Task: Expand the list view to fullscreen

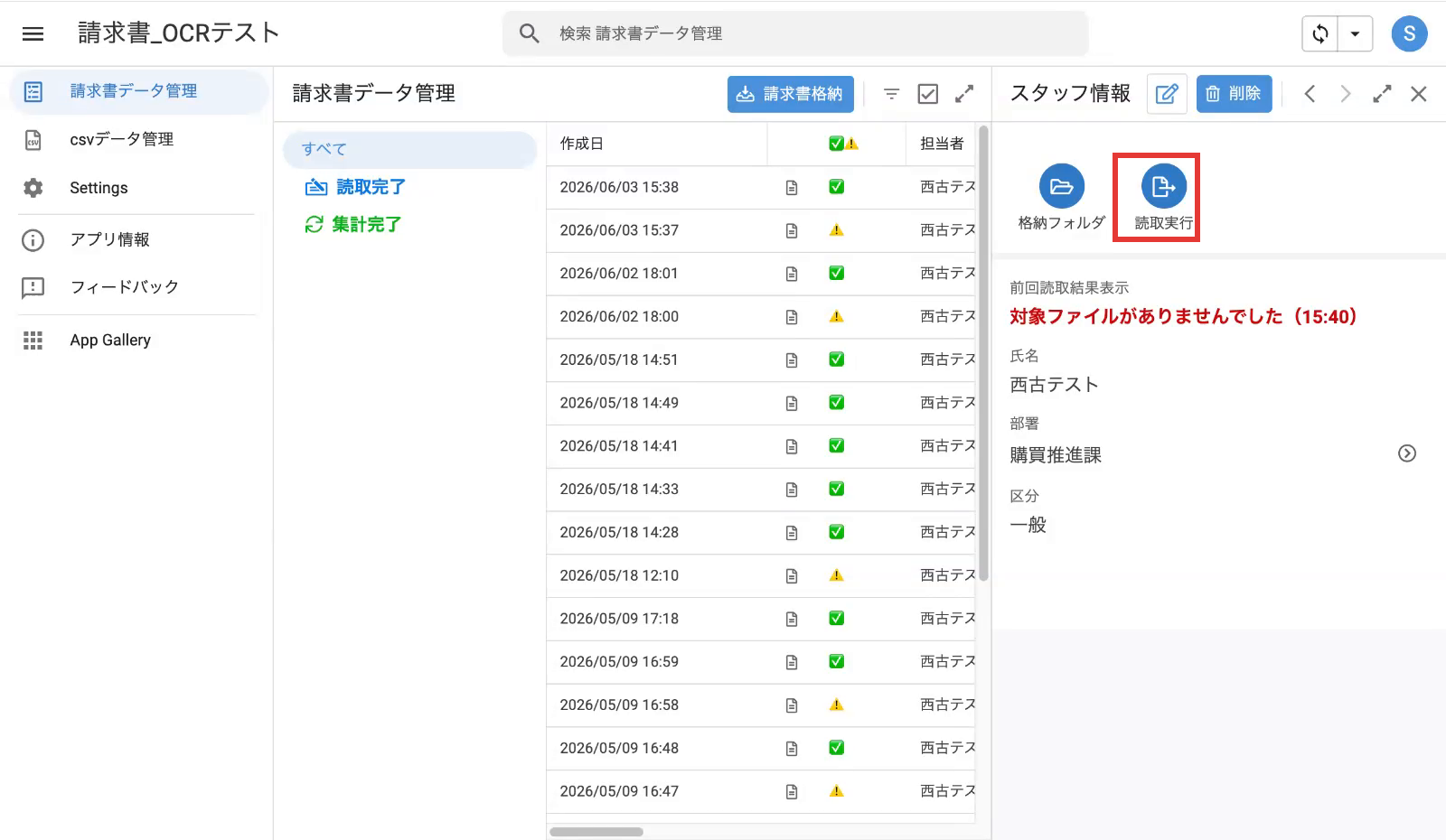Action: click(x=964, y=94)
